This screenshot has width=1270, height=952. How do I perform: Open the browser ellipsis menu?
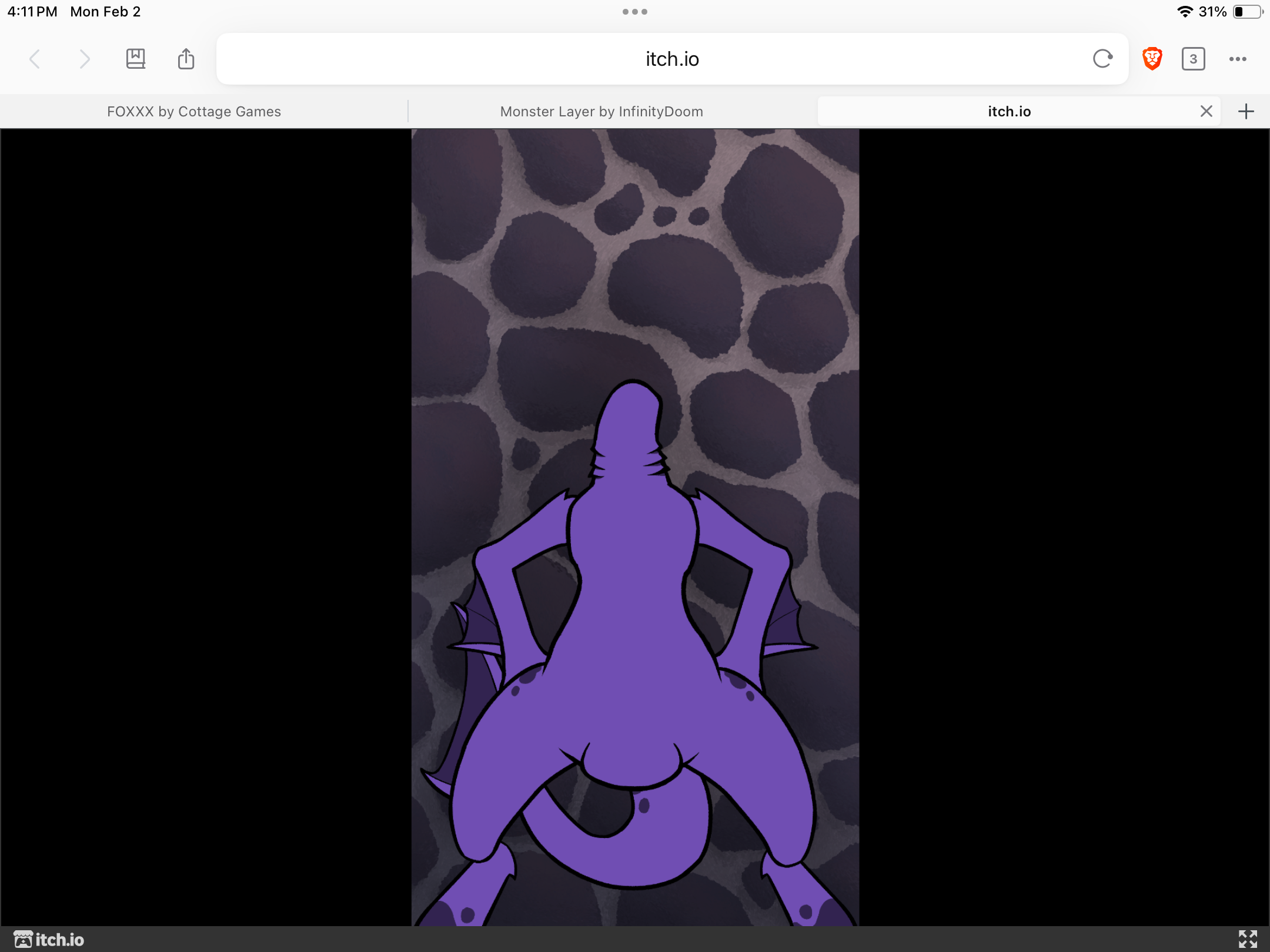click(x=1238, y=59)
